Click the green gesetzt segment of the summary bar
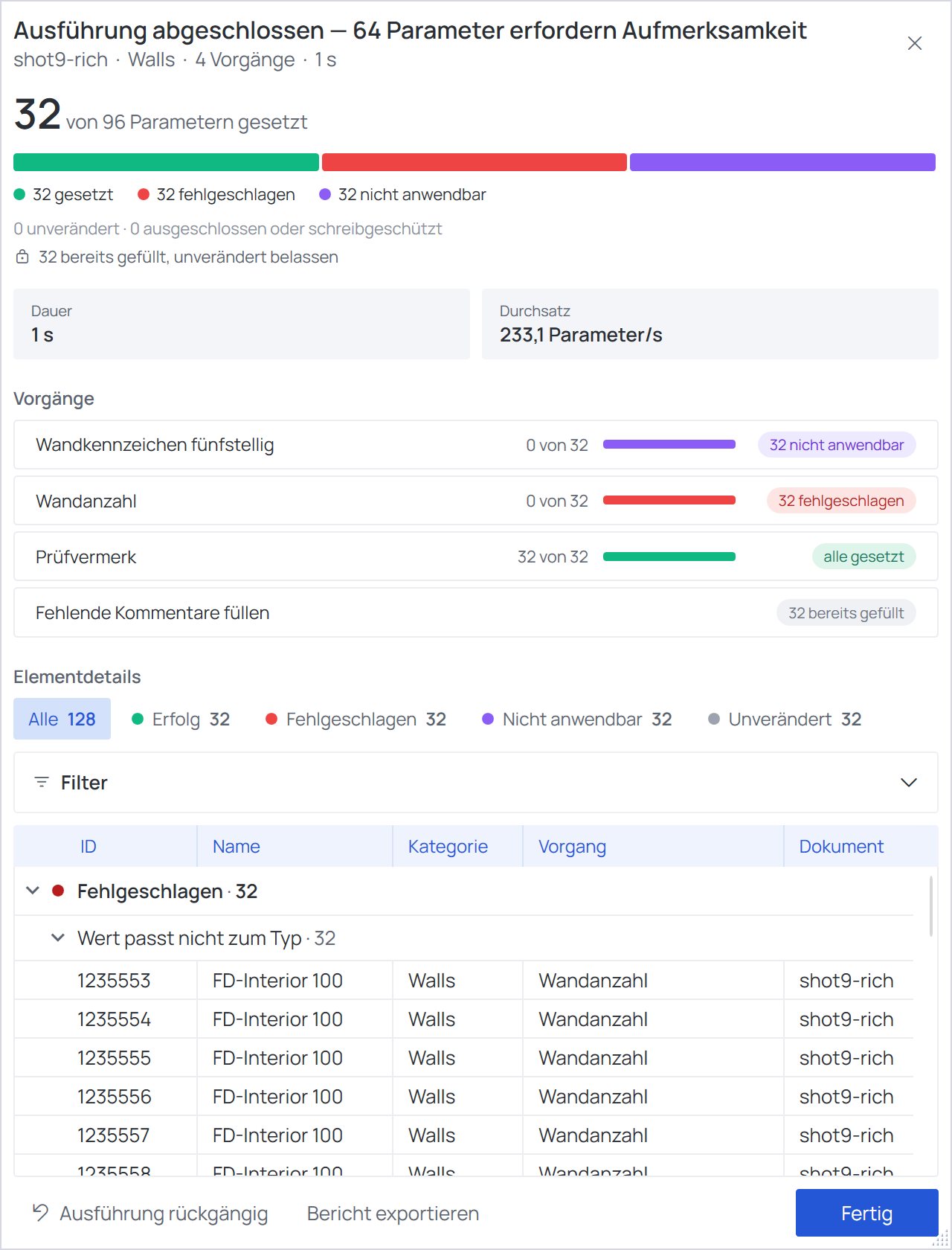 166,162
